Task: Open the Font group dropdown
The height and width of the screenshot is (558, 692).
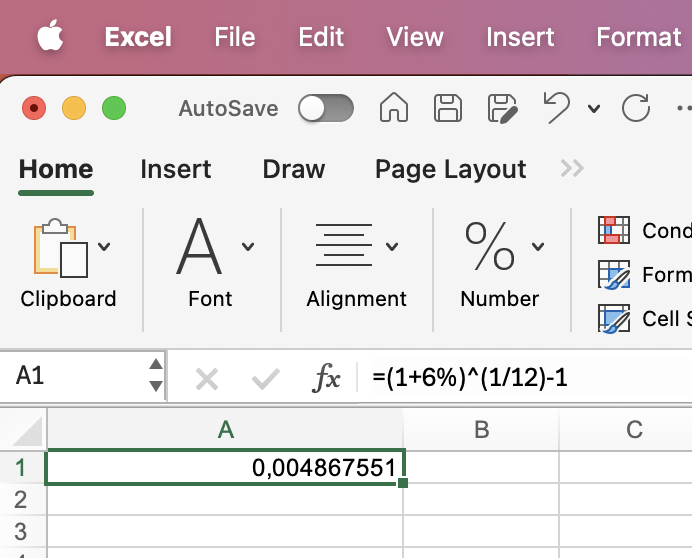Action: point(248,247)
